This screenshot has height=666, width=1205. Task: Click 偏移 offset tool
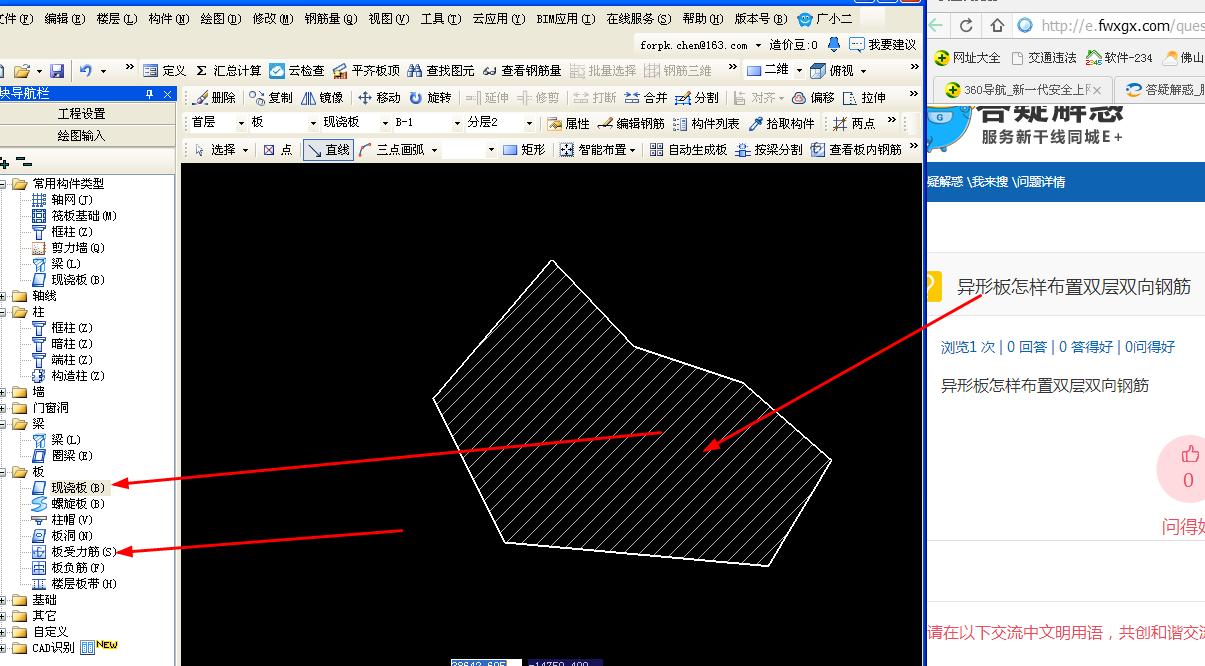tap(813, 98)
